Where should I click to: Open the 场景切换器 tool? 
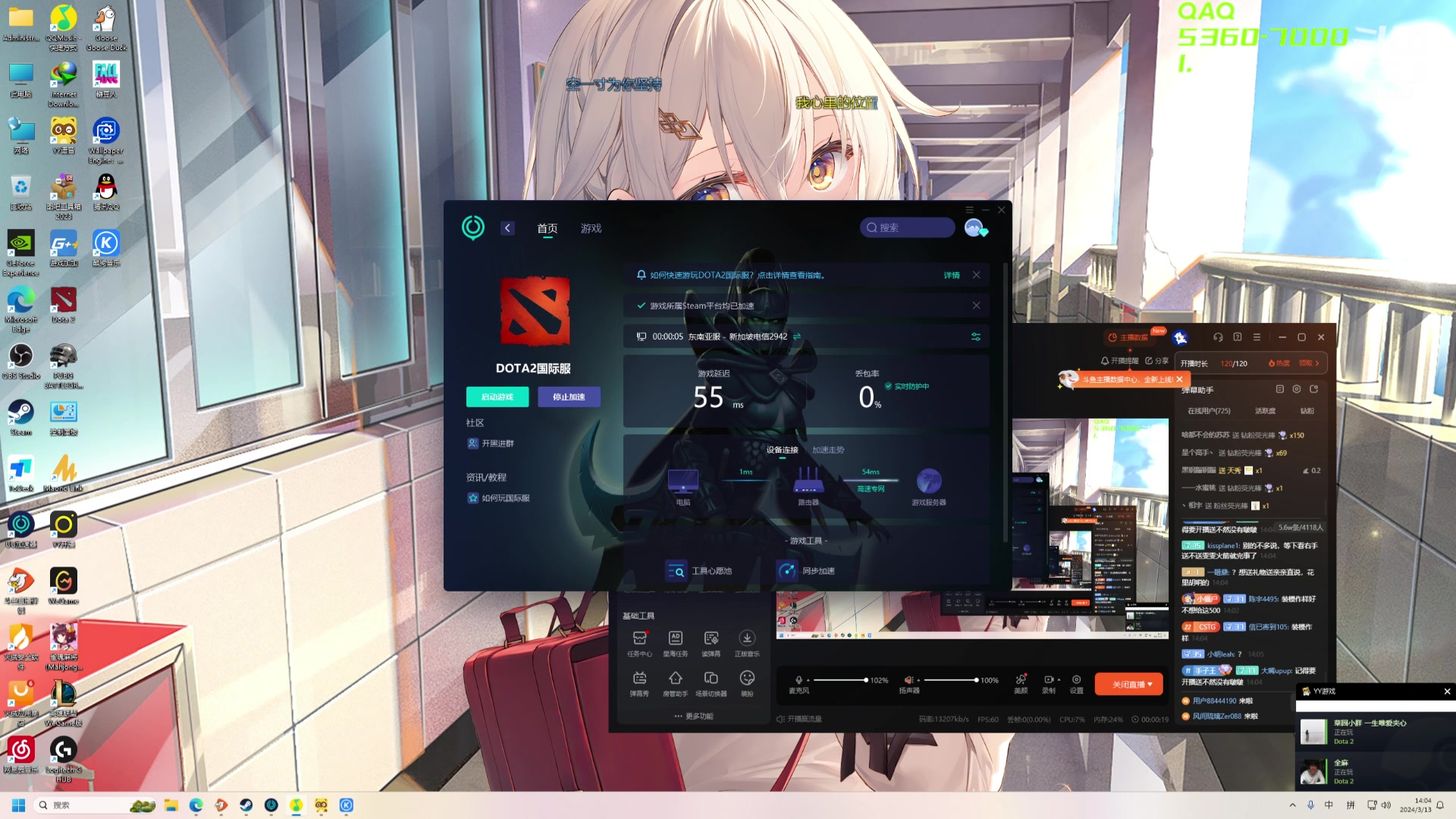(711, 683)
